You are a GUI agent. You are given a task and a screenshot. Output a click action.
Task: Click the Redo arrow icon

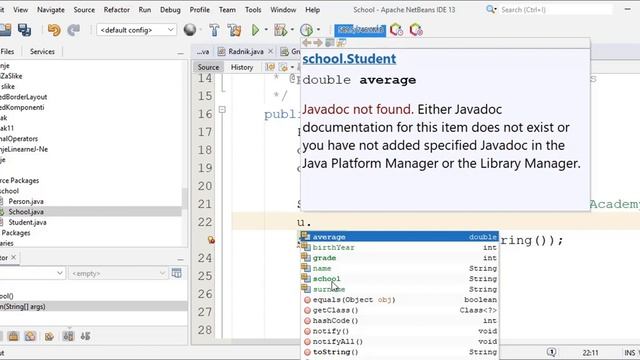73,30
